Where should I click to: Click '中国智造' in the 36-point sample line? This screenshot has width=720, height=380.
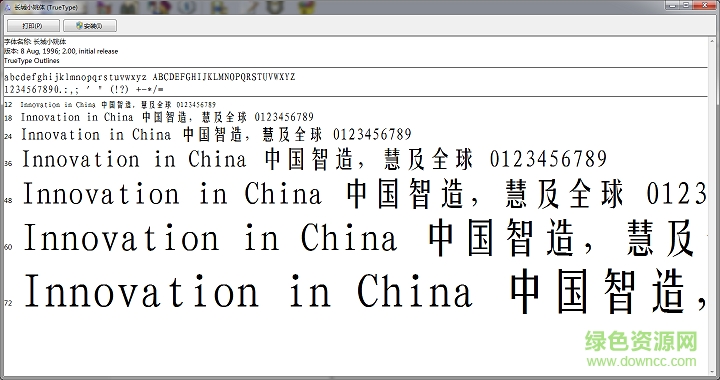point(309,160)
